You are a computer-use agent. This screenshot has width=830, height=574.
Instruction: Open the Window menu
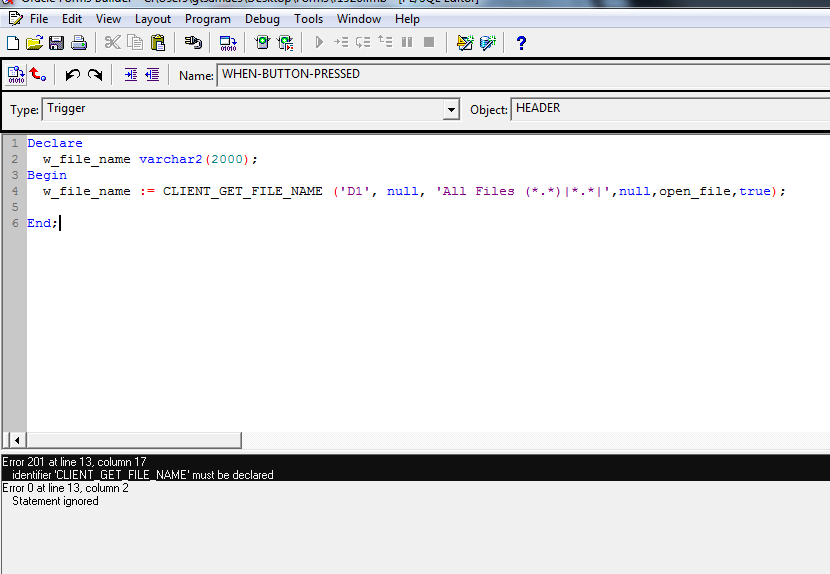point(359,19)
